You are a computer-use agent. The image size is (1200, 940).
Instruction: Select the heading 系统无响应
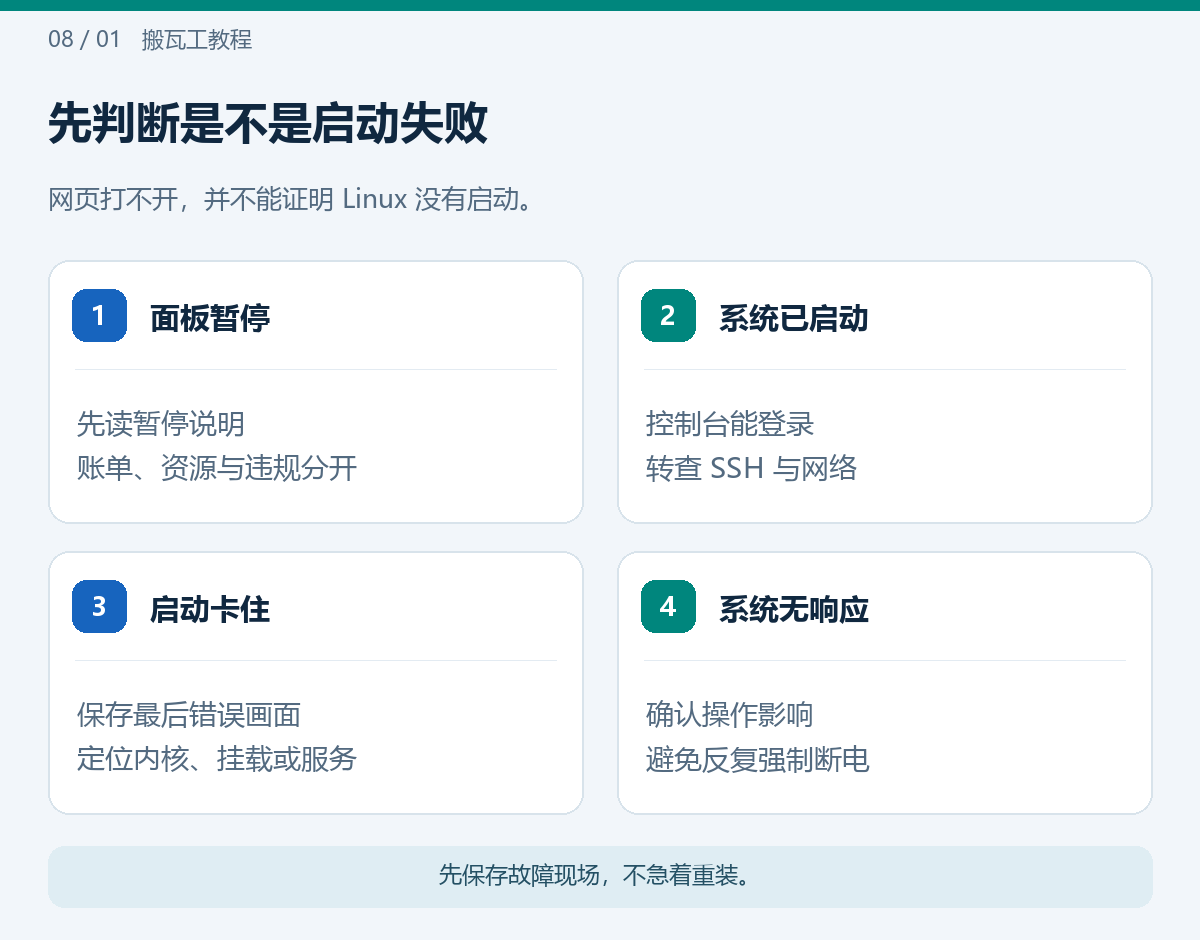tap(794, 609)
